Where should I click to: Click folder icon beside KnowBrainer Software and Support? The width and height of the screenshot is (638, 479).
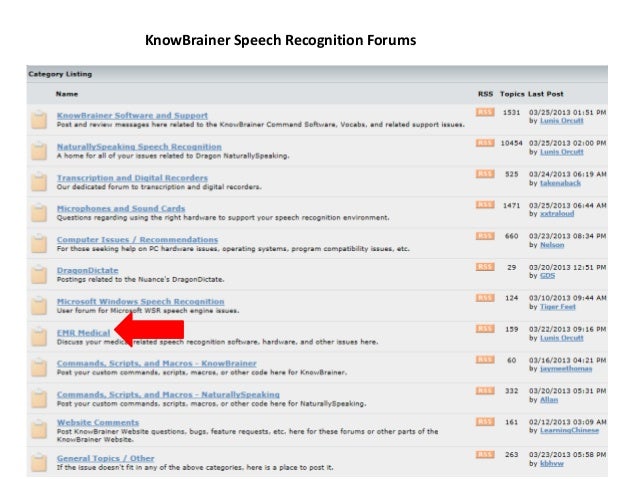click(39, 120)
